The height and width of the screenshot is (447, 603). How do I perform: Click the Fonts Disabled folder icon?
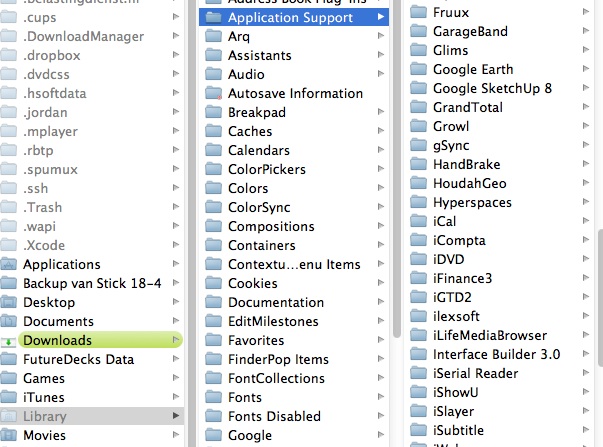(213, 416)
